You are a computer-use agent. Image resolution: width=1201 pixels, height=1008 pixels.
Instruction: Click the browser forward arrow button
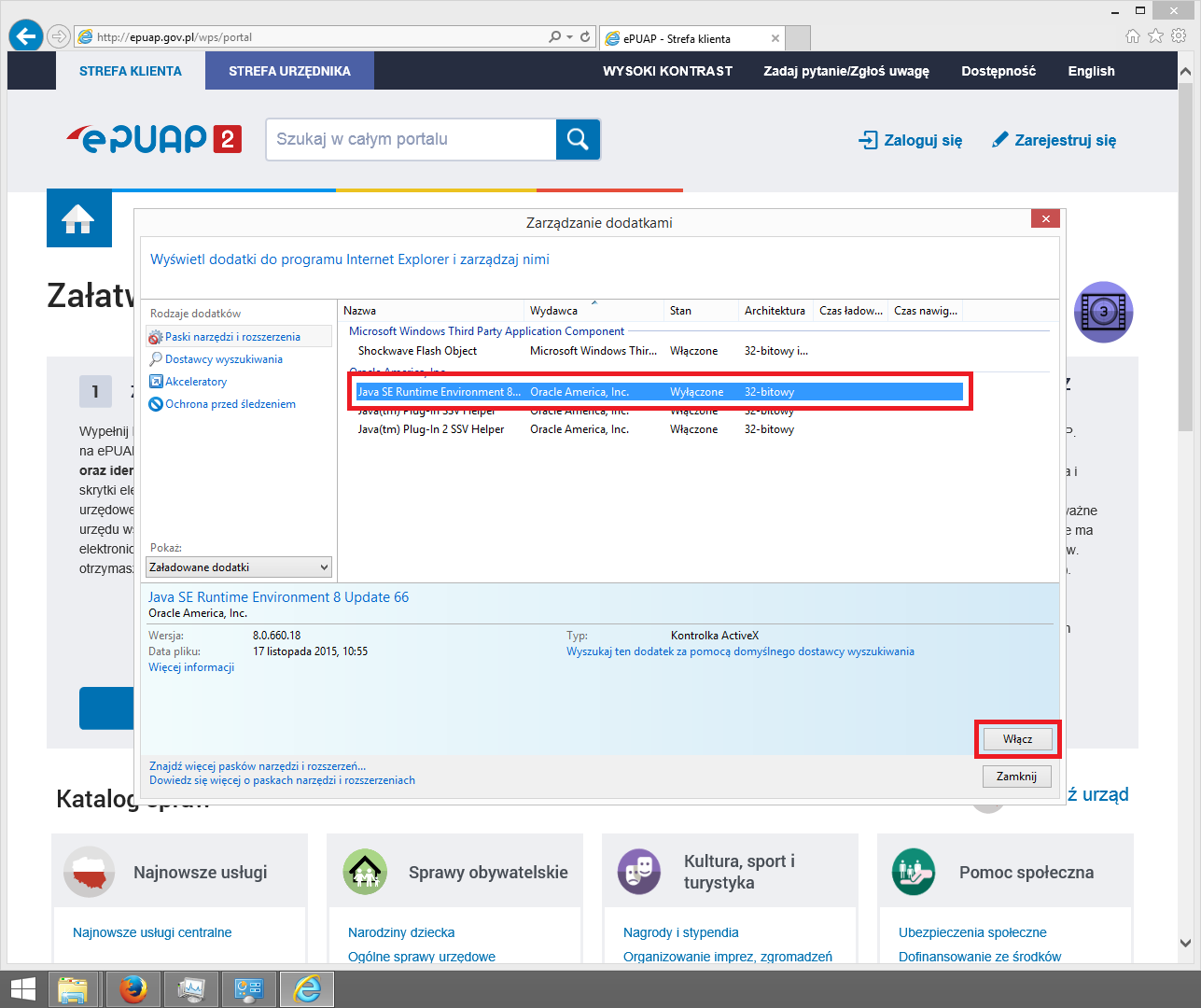(59, 36)
